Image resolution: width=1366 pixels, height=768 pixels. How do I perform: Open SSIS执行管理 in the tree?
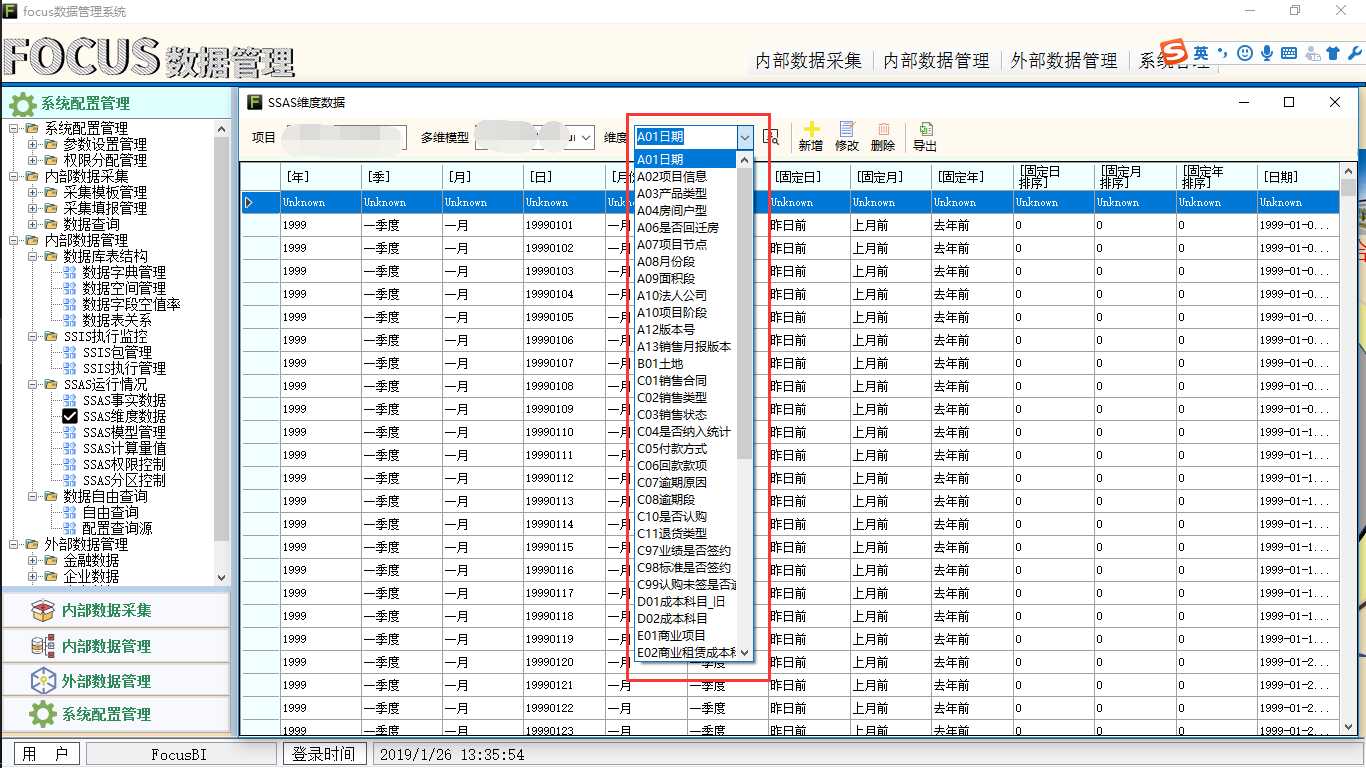click(124, 368)
